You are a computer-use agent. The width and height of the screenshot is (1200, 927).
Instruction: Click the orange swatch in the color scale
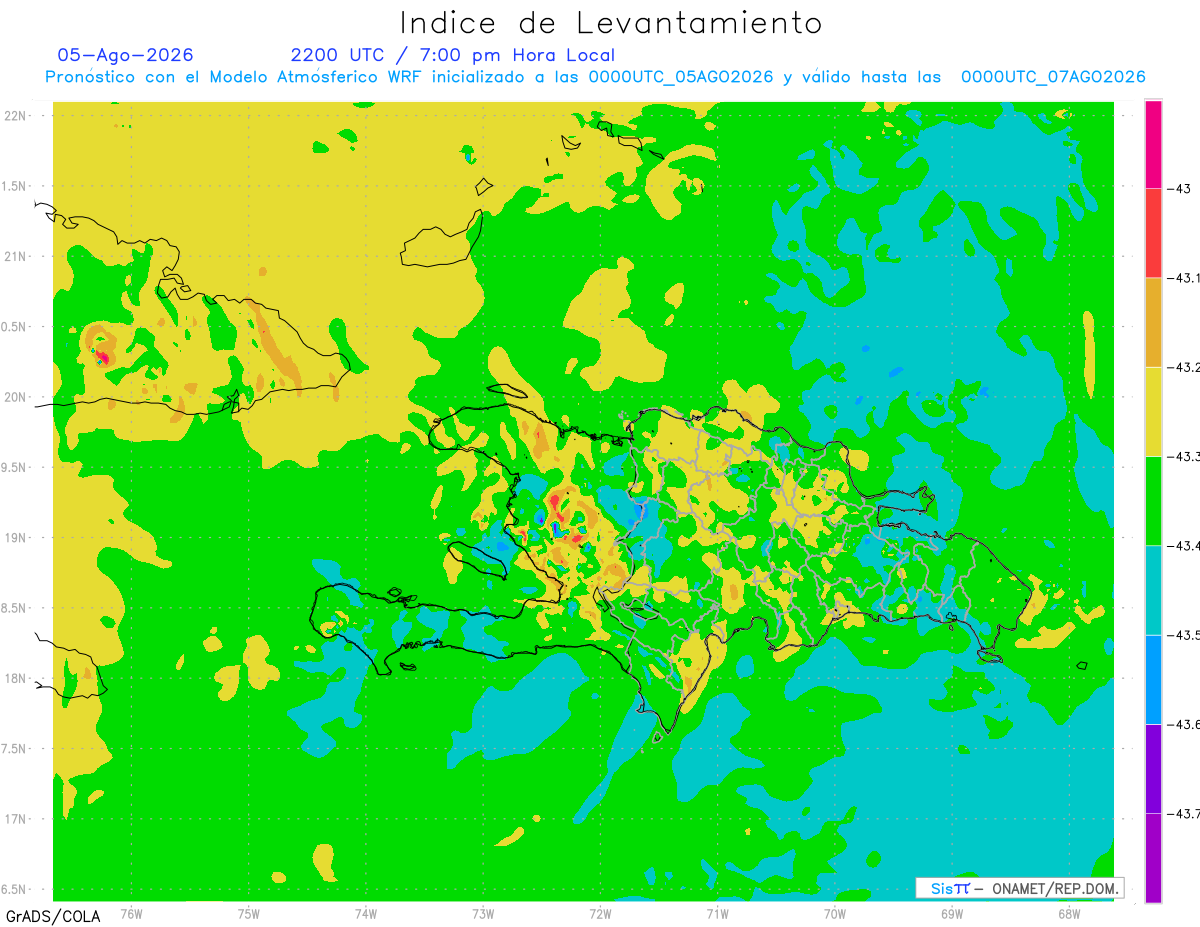[1153, 322]
